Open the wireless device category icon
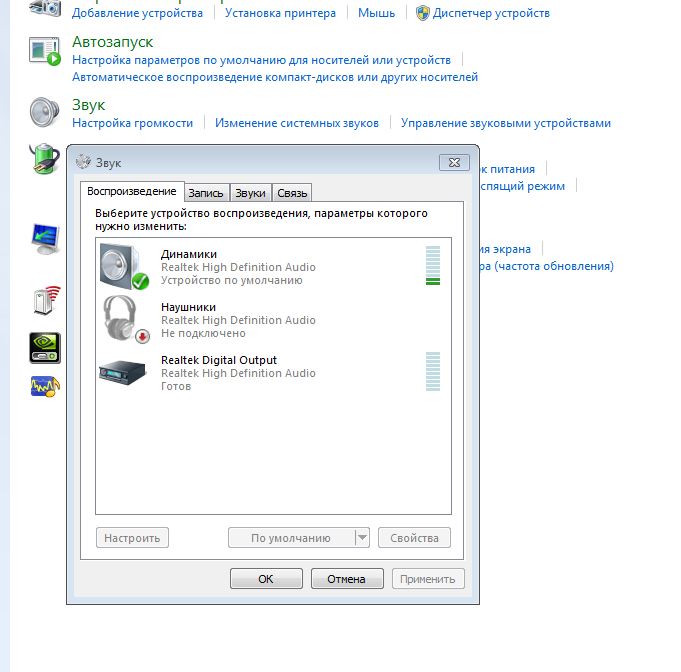 pos(46,301)
